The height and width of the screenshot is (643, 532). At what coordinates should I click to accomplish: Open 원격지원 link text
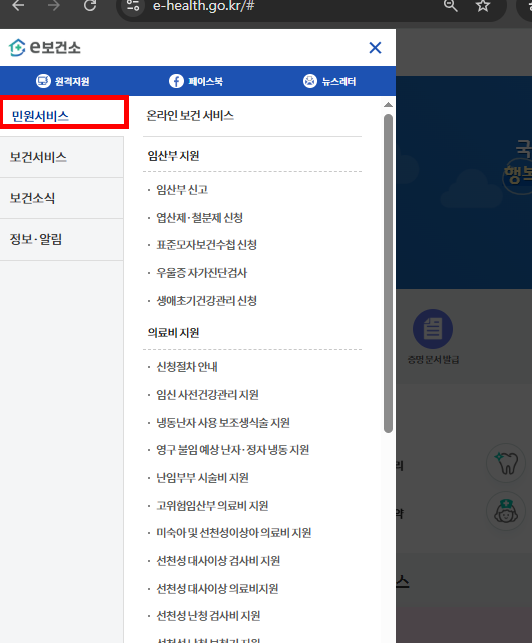tap(72, 81)
